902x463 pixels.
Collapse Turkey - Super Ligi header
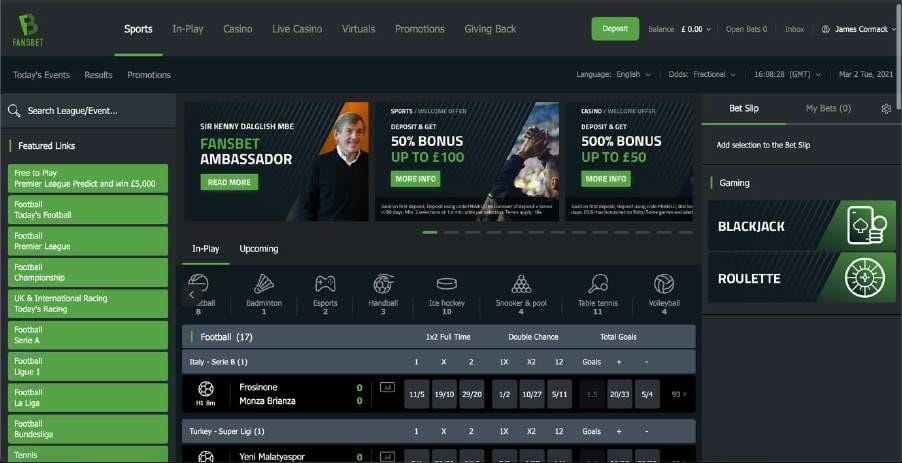click(x=438, y=431)
